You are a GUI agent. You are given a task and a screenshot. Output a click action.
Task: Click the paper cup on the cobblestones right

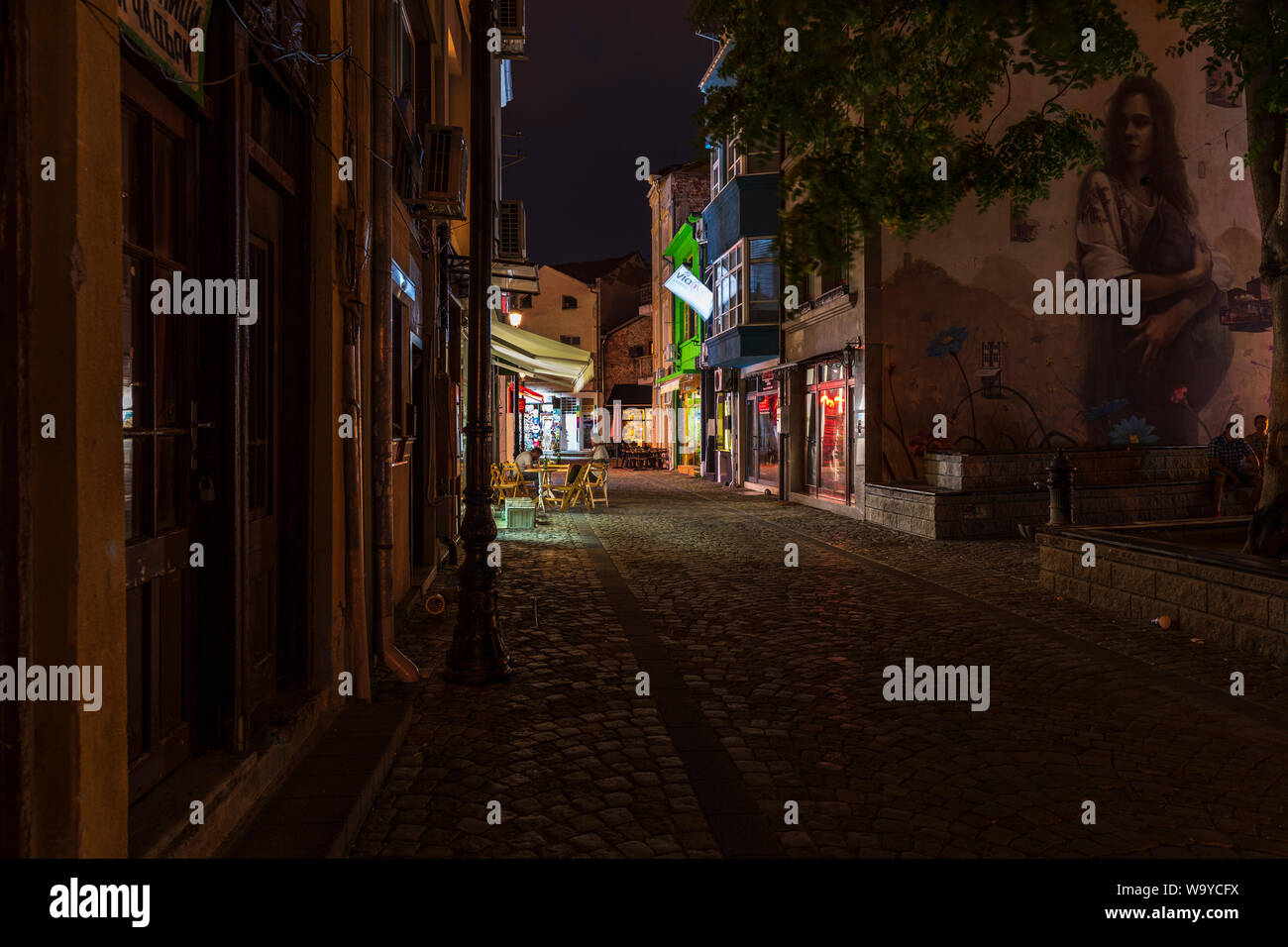tap(1162, 622)
